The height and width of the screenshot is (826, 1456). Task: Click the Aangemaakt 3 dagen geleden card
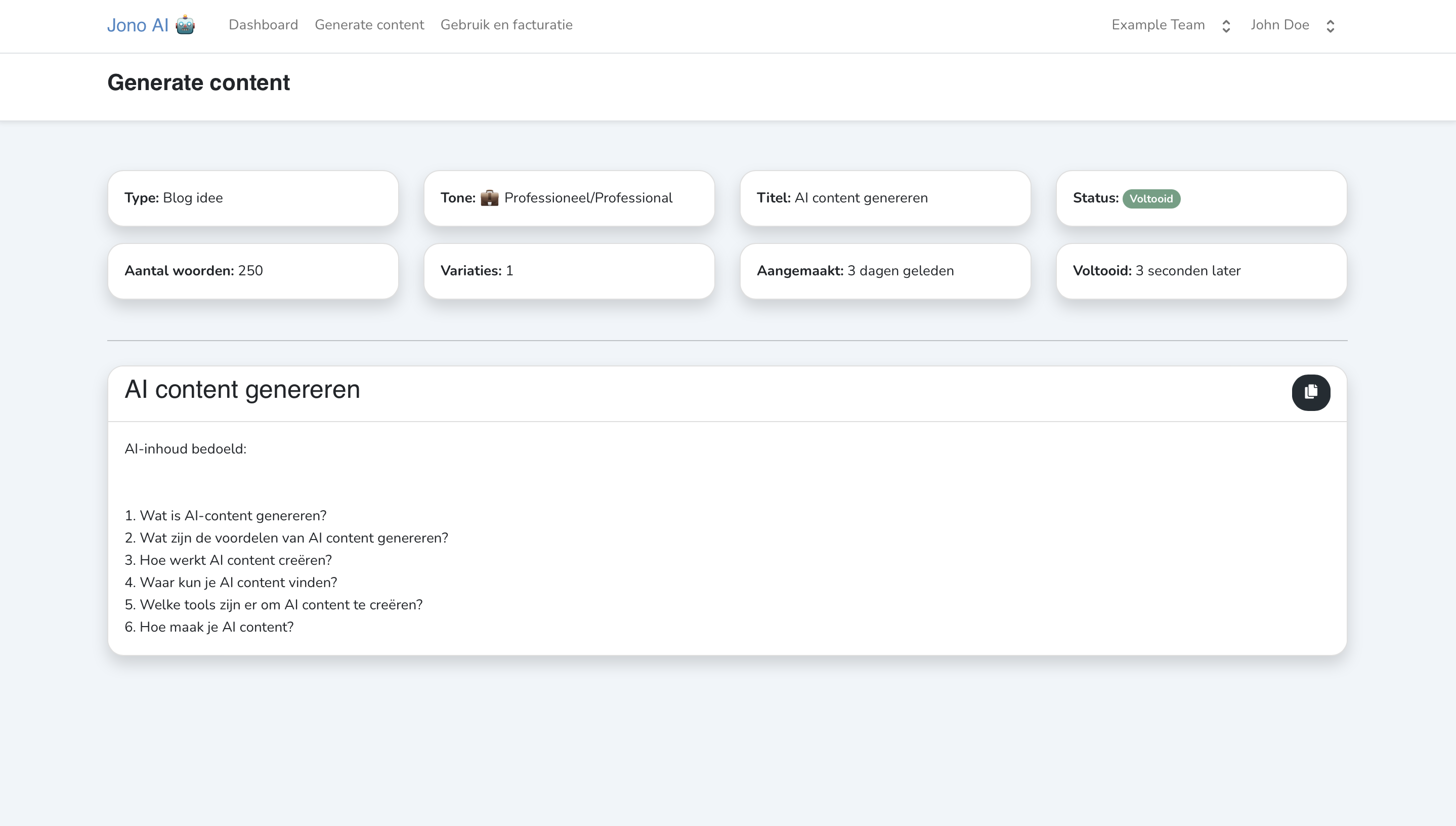click(x=885, y=271)
